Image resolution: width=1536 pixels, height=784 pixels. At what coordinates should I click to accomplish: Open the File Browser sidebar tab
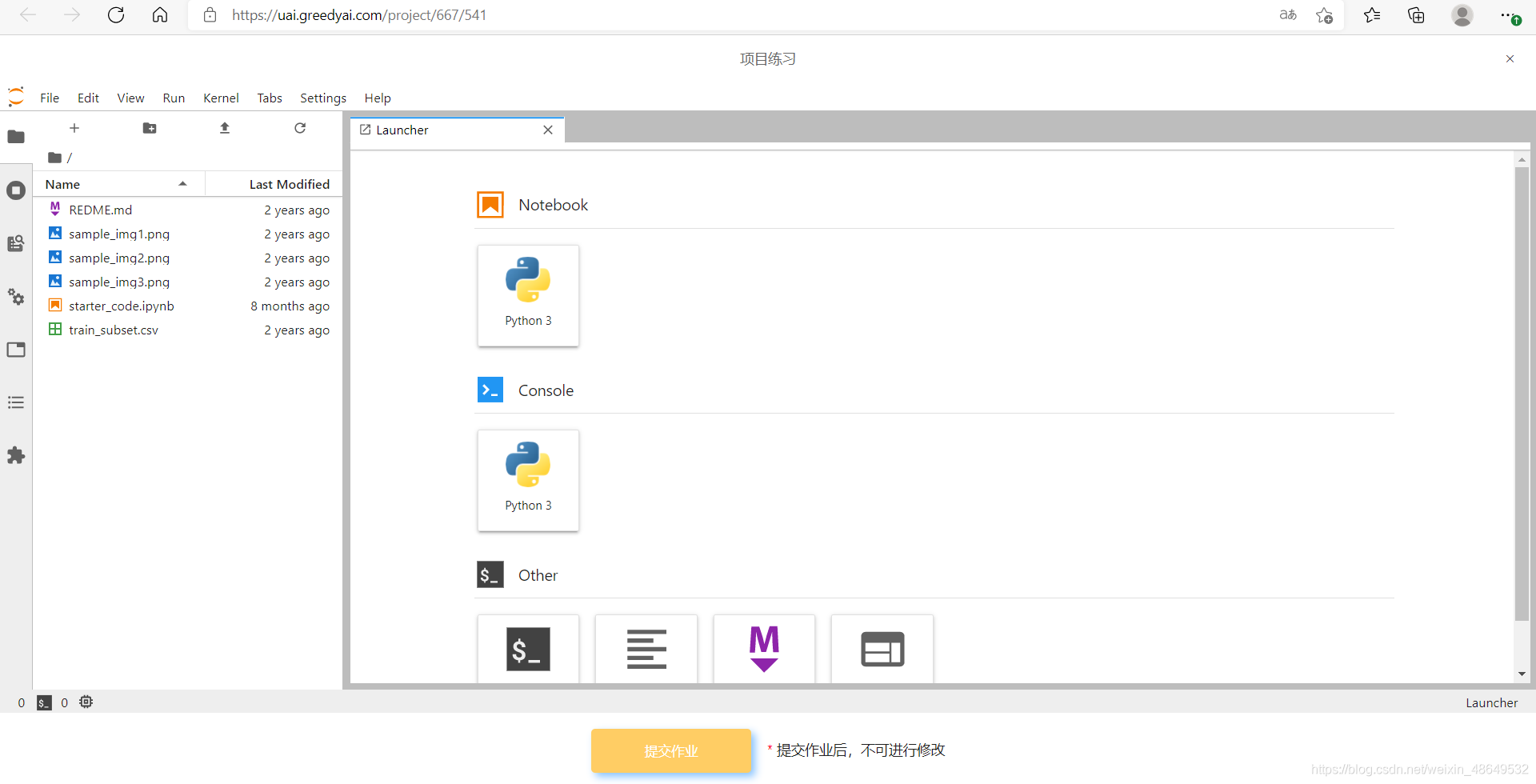click(x=16, y=137)
